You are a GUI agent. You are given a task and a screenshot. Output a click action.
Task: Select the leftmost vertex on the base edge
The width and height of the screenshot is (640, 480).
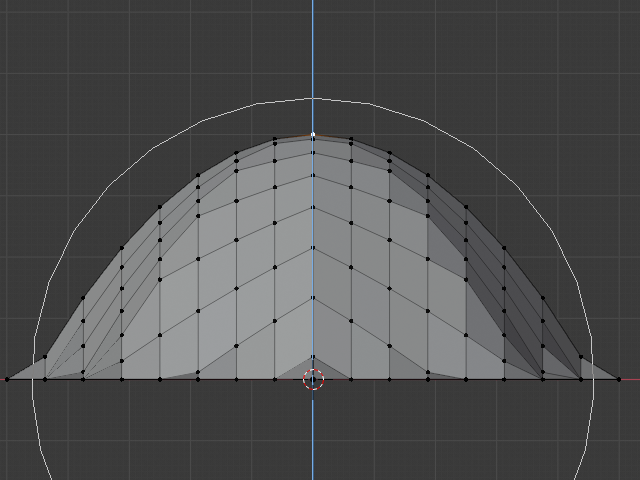point(7,379)
